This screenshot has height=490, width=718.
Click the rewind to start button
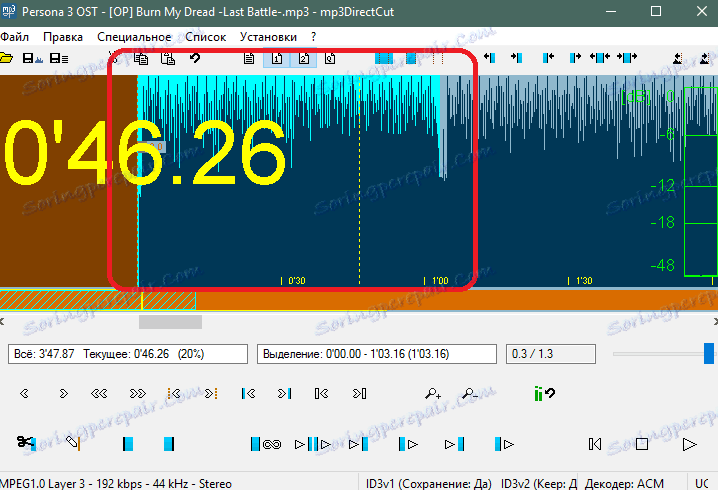click(595, 444)
